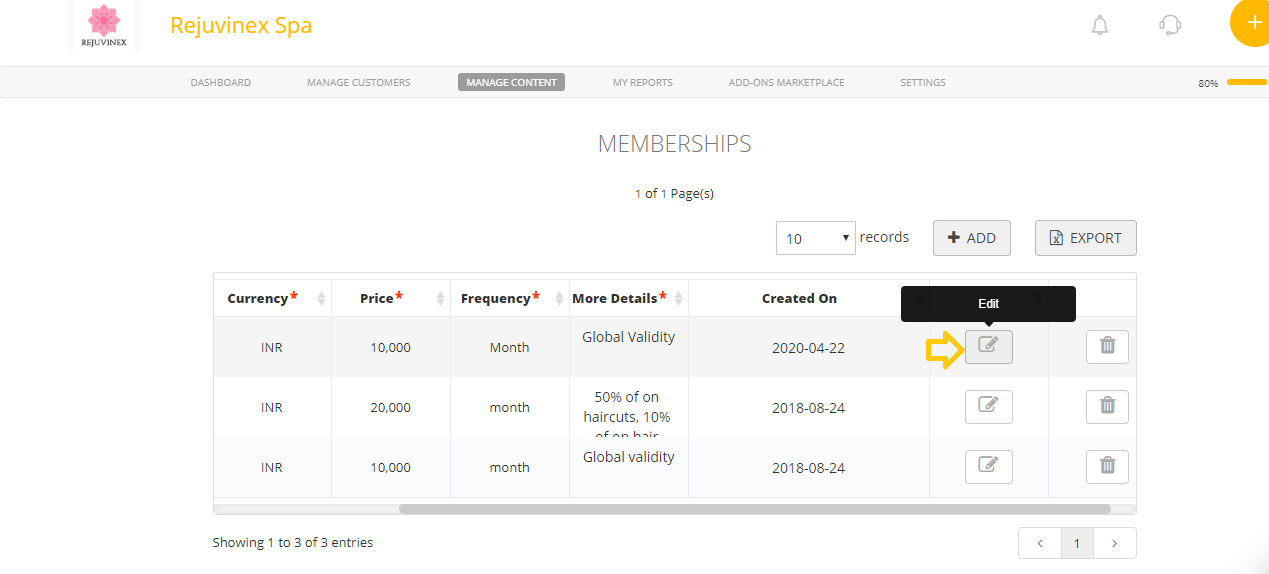Click the Global Validity details in first row
This screenshot has height=574, width=1269.
(x=628, y=337)
